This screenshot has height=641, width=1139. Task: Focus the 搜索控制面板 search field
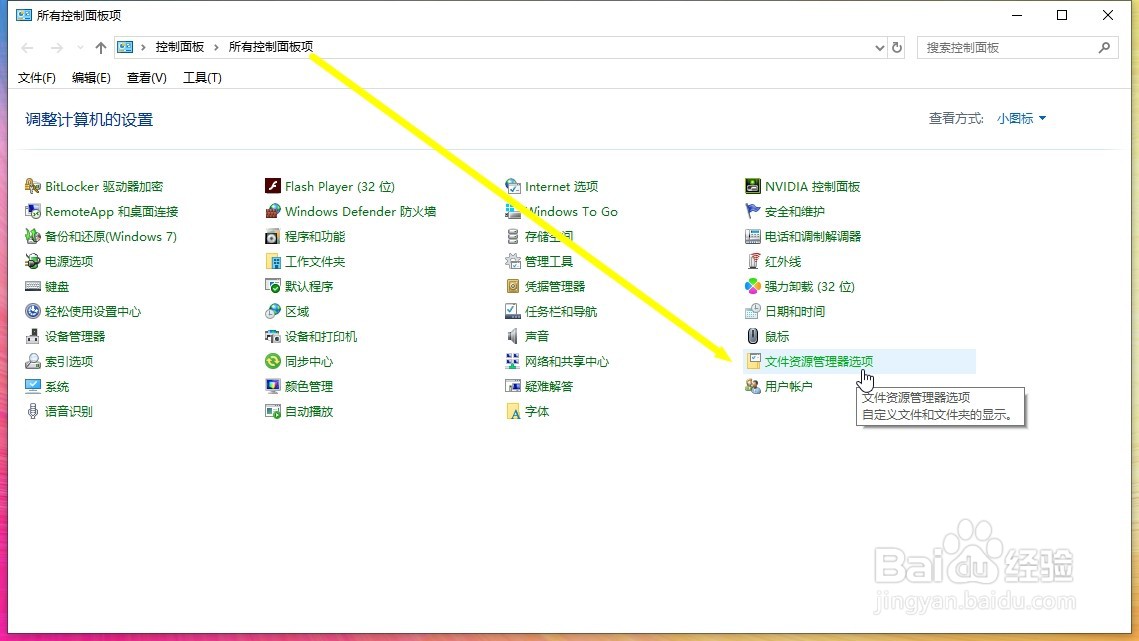pos(1018,47)
